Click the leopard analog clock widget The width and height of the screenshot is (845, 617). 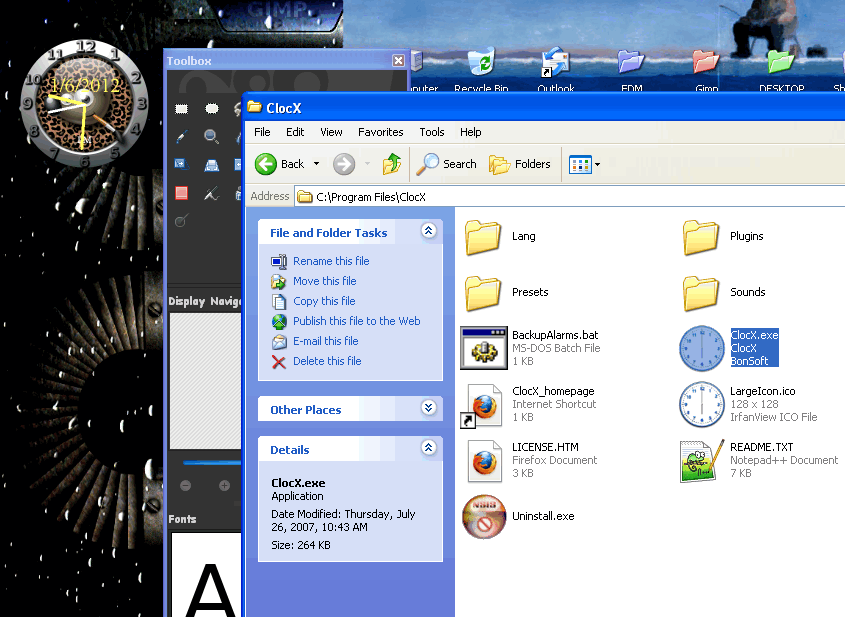click(x=84, y=102)
